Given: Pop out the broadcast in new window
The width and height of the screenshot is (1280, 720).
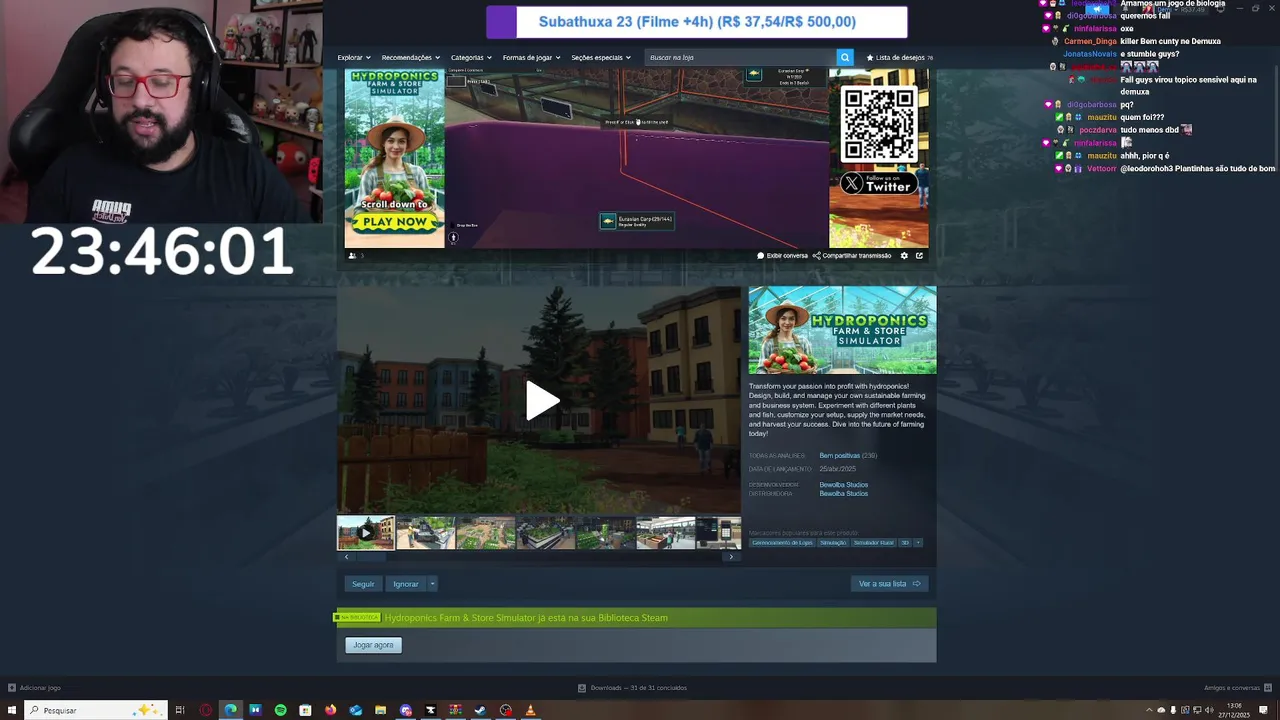Looking at the screenshot, I should [919, 255].
